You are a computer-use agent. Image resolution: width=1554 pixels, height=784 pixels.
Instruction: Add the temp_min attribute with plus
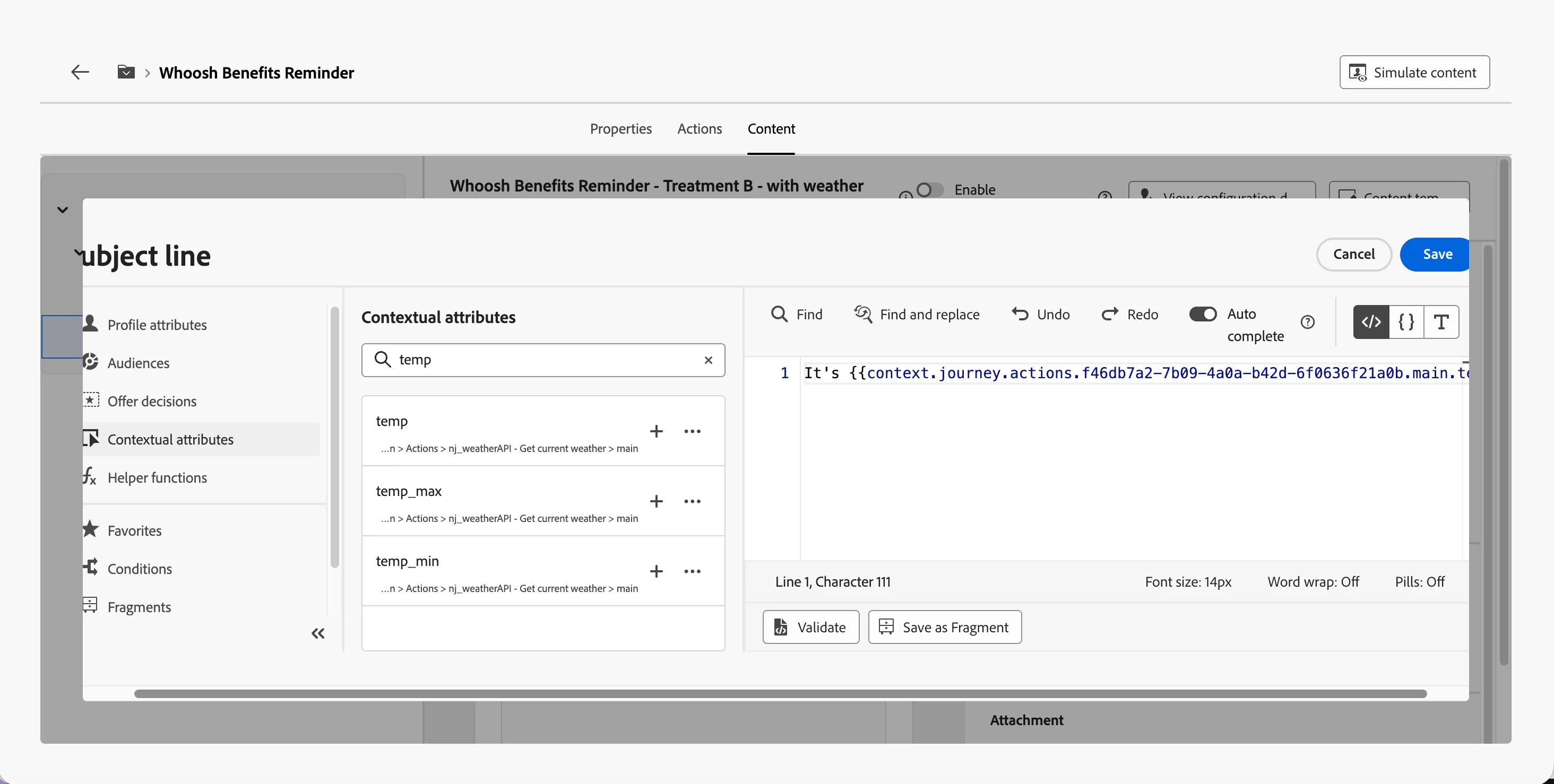click(x=657, y=571)
